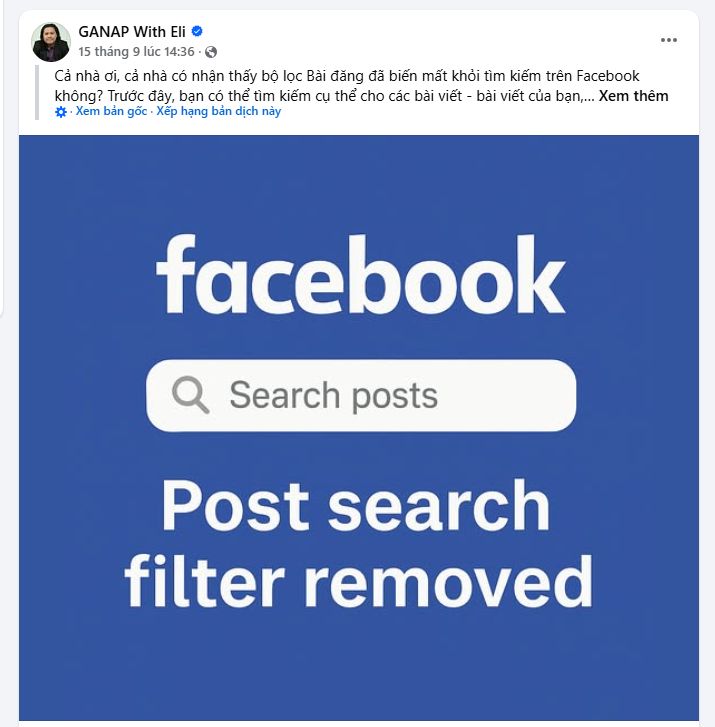Open the GANAP With Eli page name
Viewport: 715px width, 727px height.
[x=132, y=32]
